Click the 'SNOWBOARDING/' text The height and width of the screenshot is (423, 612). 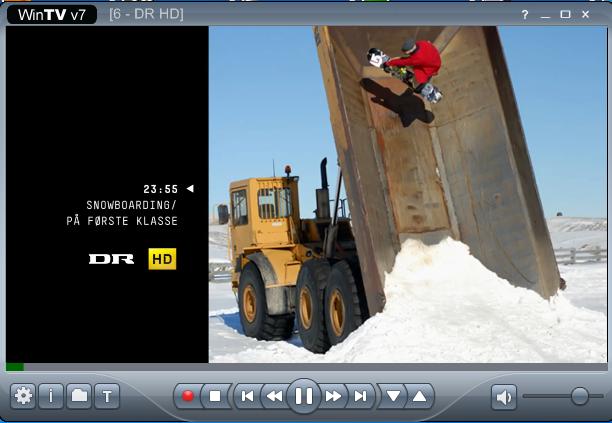pyautogui.click(x=132, y=205)
